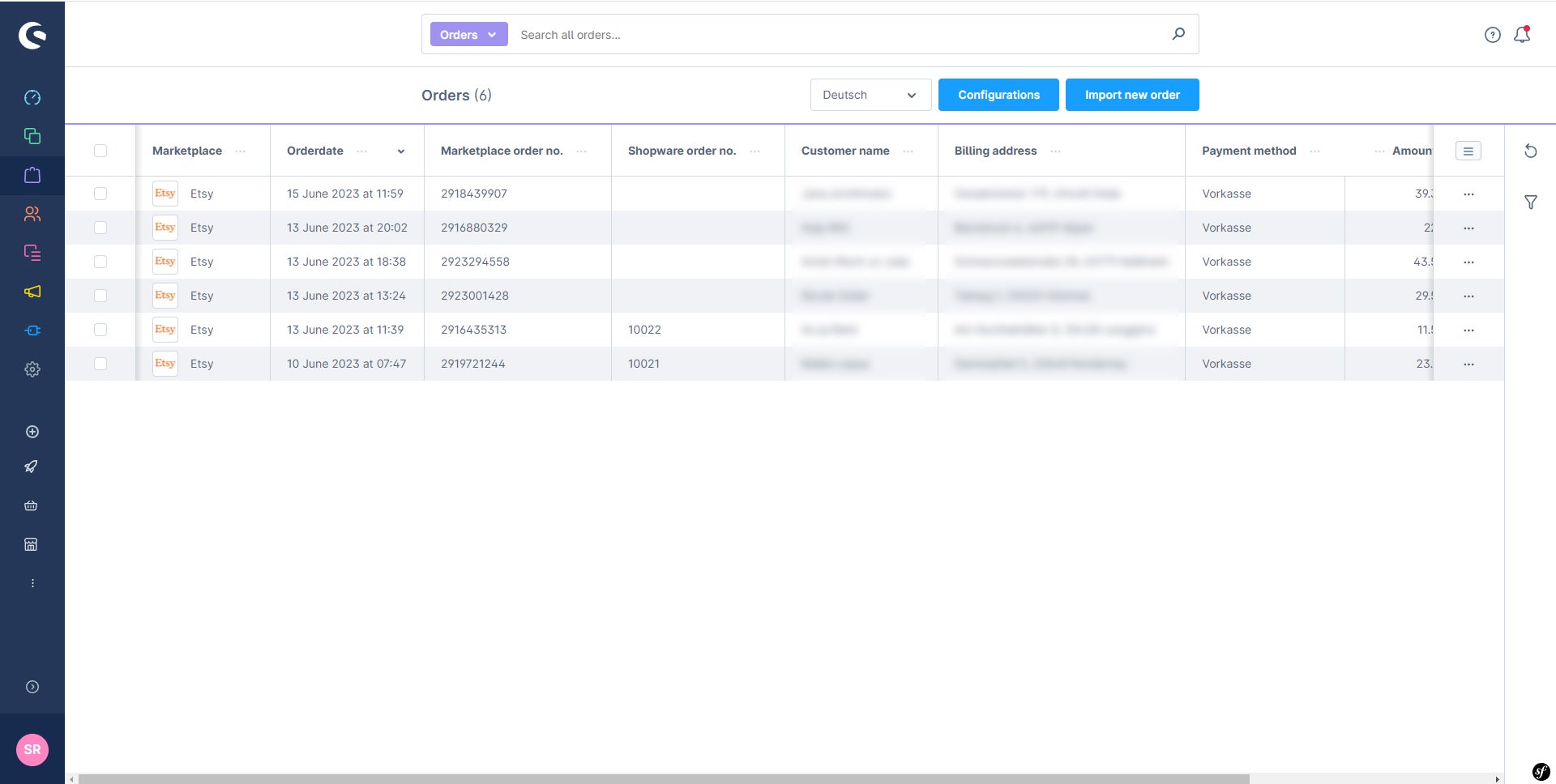
Task: Open row actions for order 2919721244
Action: click(1468, 364)
